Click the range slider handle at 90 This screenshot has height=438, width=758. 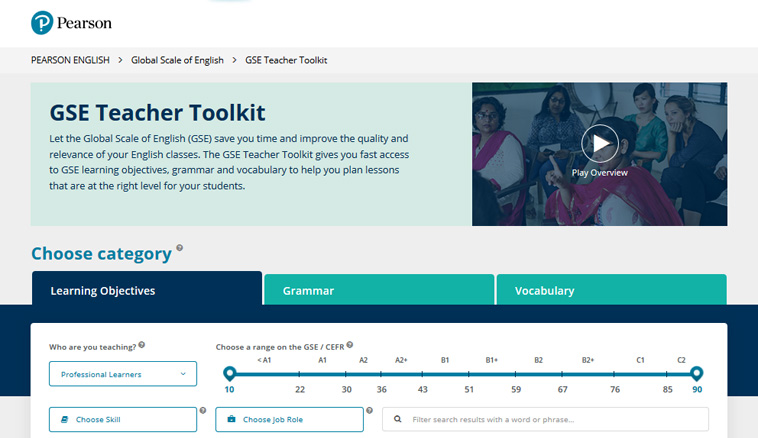pyautogui.click(x=697, y=373)
